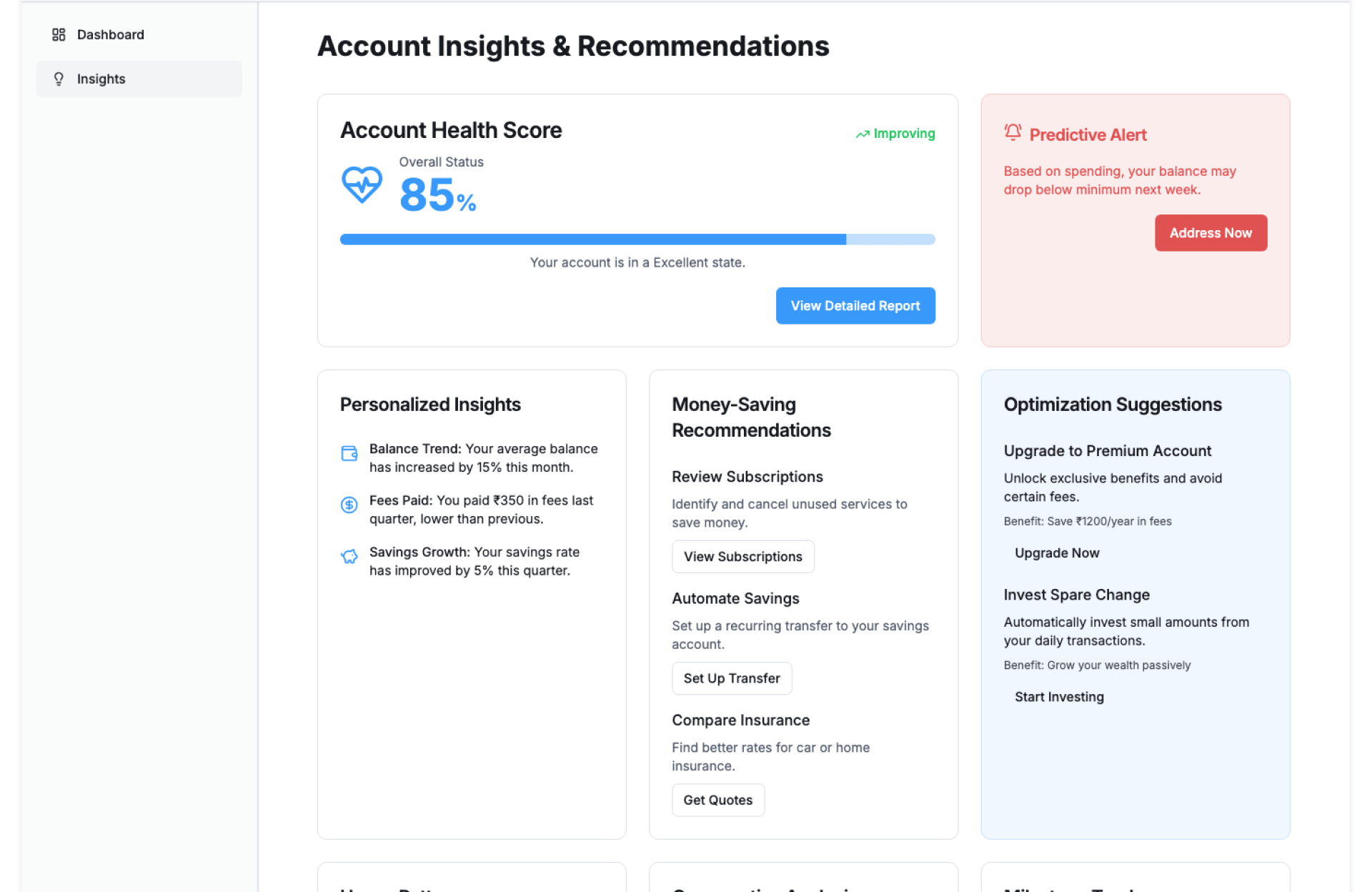
Task: Click the 85% overall status score
Action: point(437,194)
